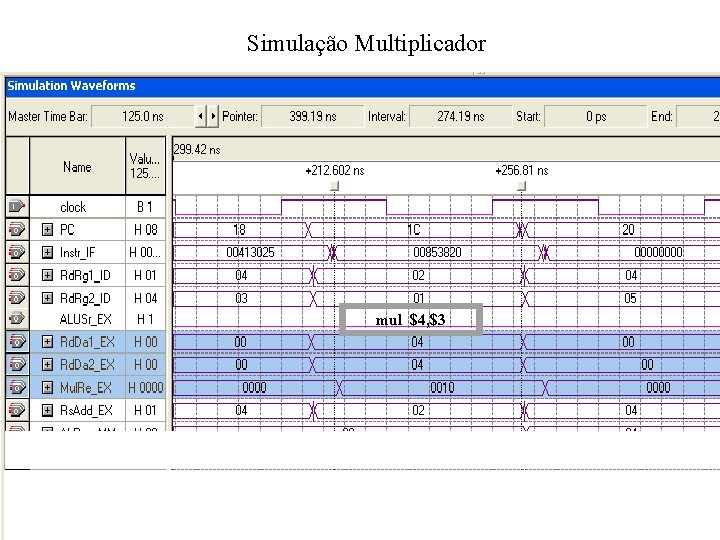
Task: Click the Simulation Waveforms title bar
Action: coord(363,86)
